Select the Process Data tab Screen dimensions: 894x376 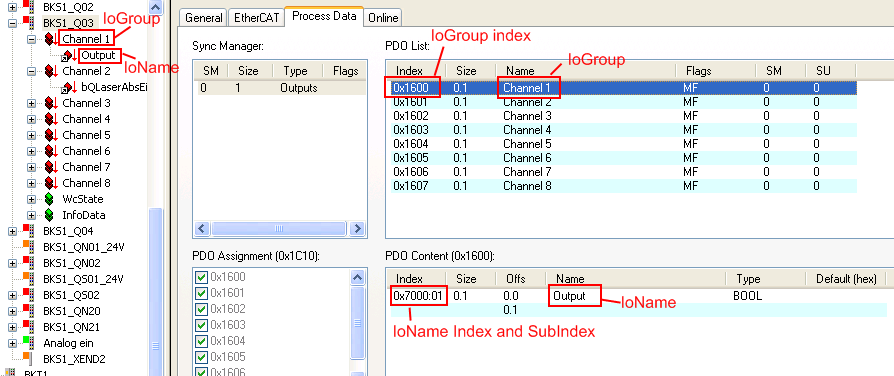coord(324,16)
